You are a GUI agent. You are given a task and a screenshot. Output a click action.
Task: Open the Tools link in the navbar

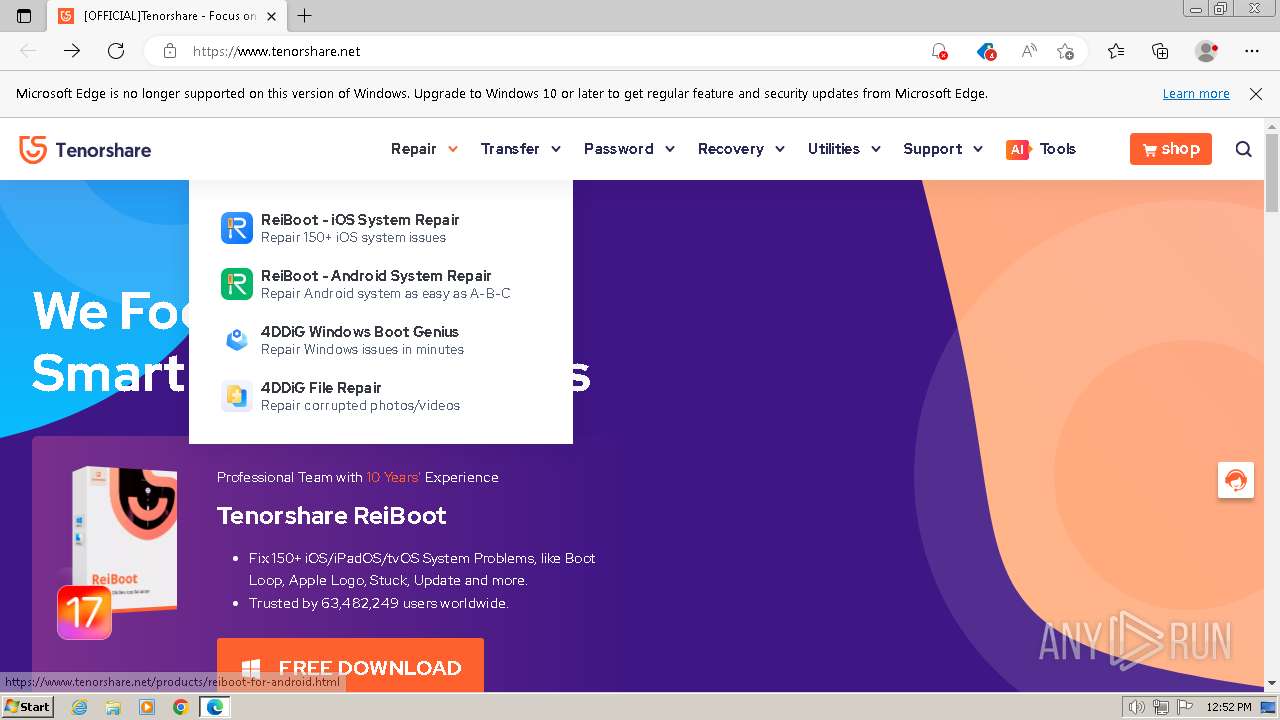tap(1057, 149)
